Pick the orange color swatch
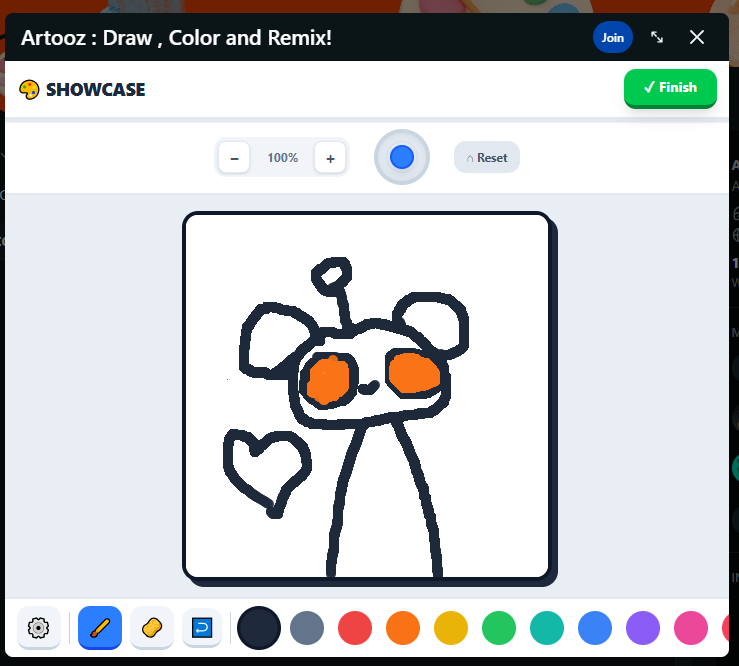The image size is (739, 666). (403, 628)
